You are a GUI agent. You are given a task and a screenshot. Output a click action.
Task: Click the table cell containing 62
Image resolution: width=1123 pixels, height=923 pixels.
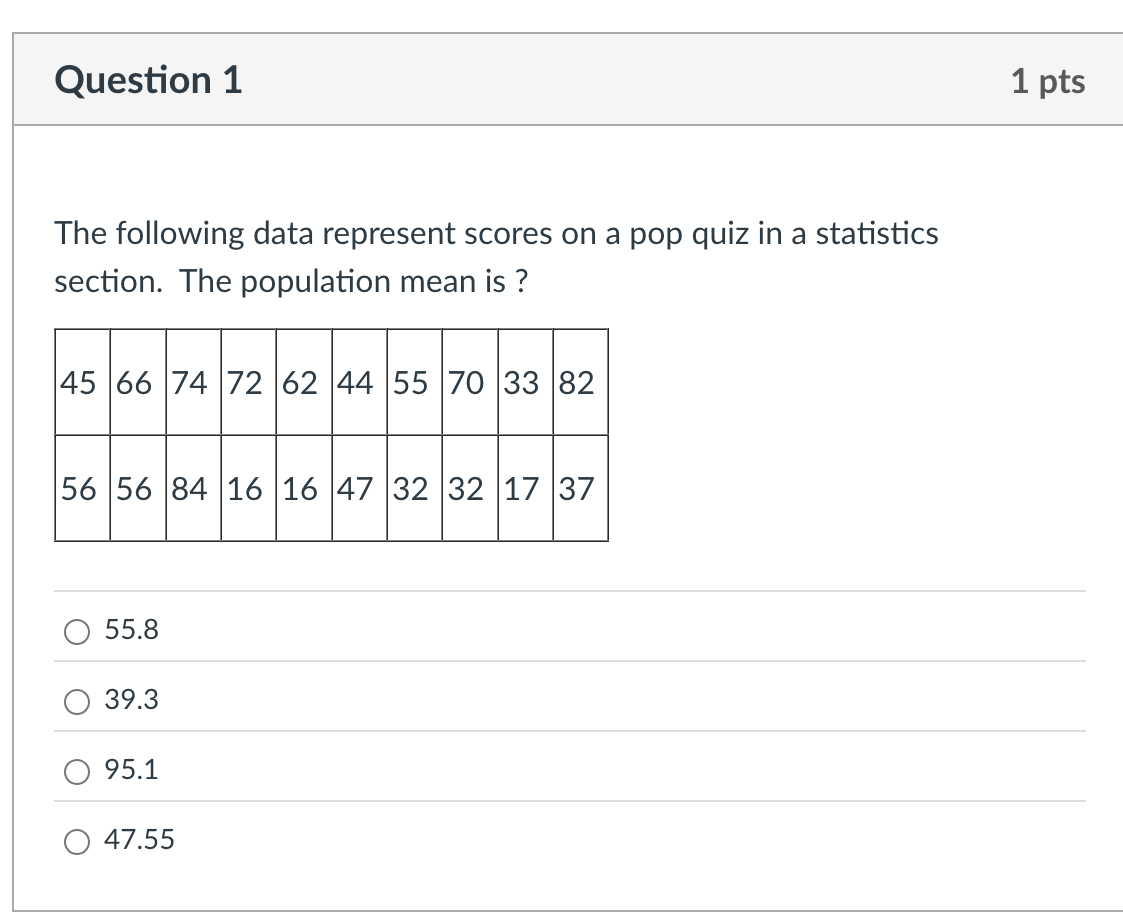click(x=304, y=382)
